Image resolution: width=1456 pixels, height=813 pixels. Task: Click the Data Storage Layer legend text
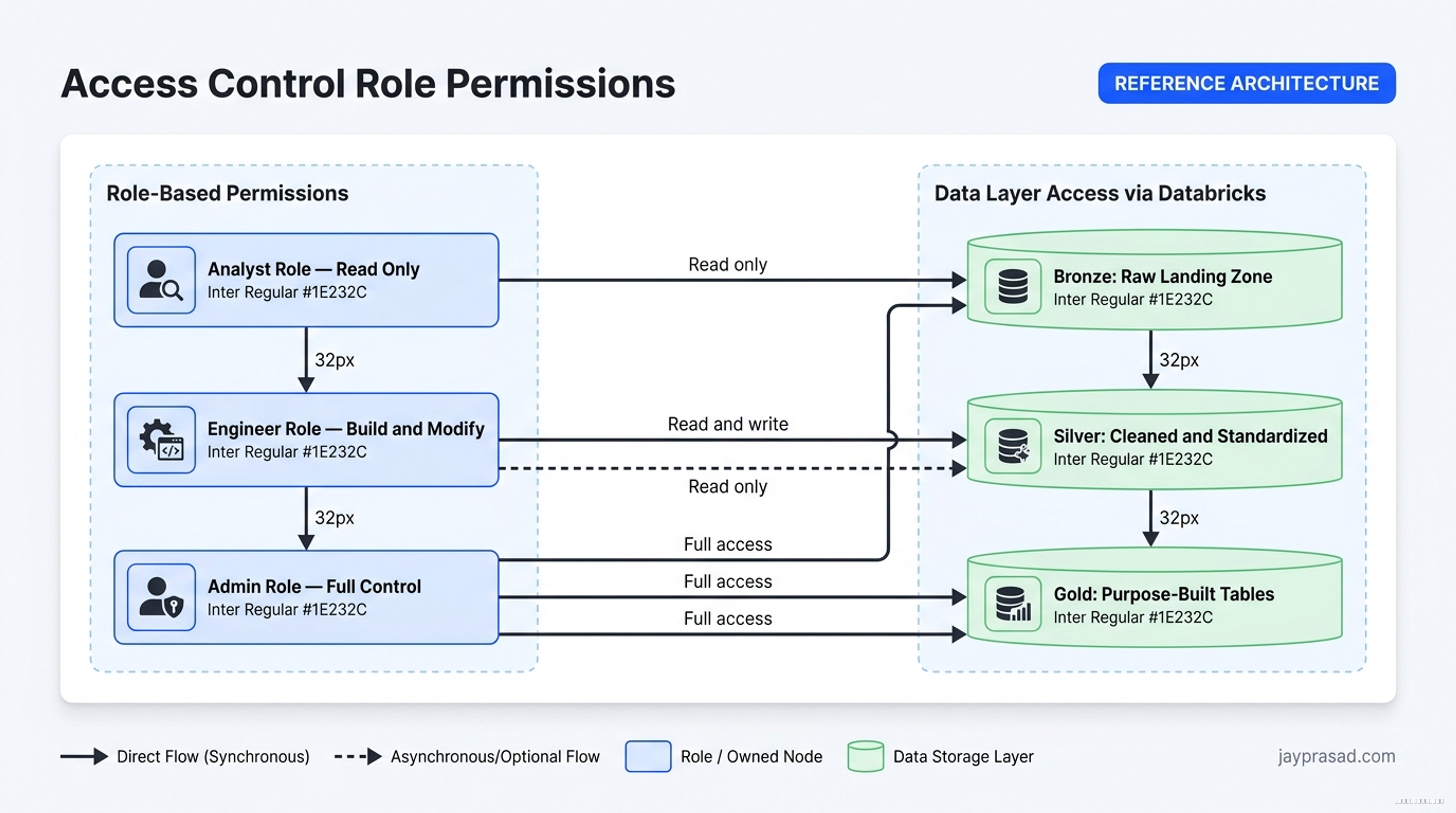click(963, 756)
